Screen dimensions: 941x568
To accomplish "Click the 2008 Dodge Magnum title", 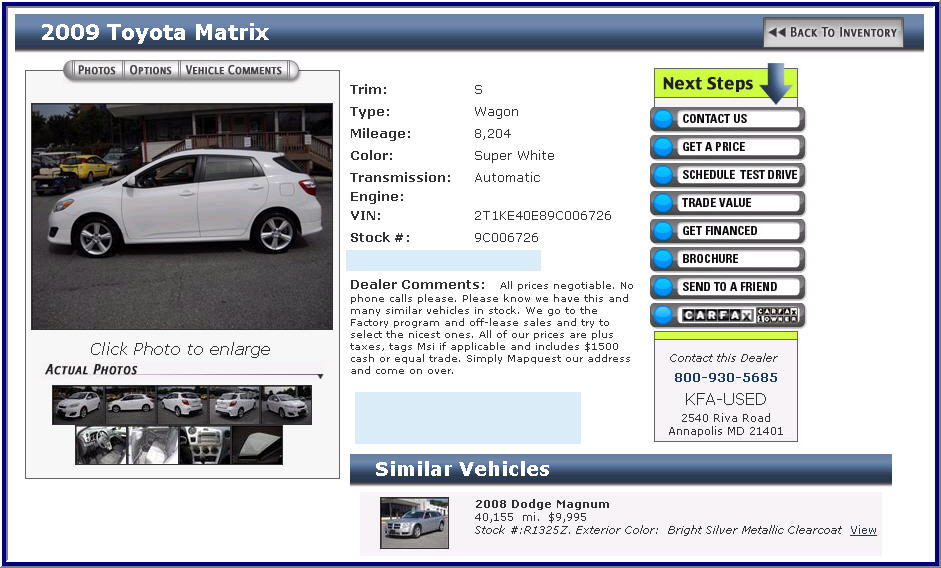I will 542,504.
